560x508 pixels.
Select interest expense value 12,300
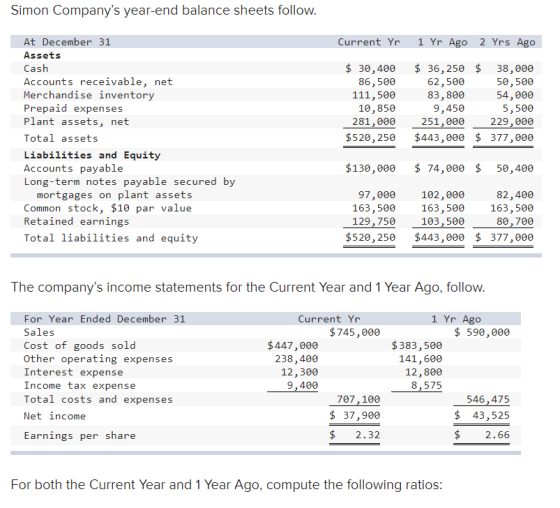(299, 372)
